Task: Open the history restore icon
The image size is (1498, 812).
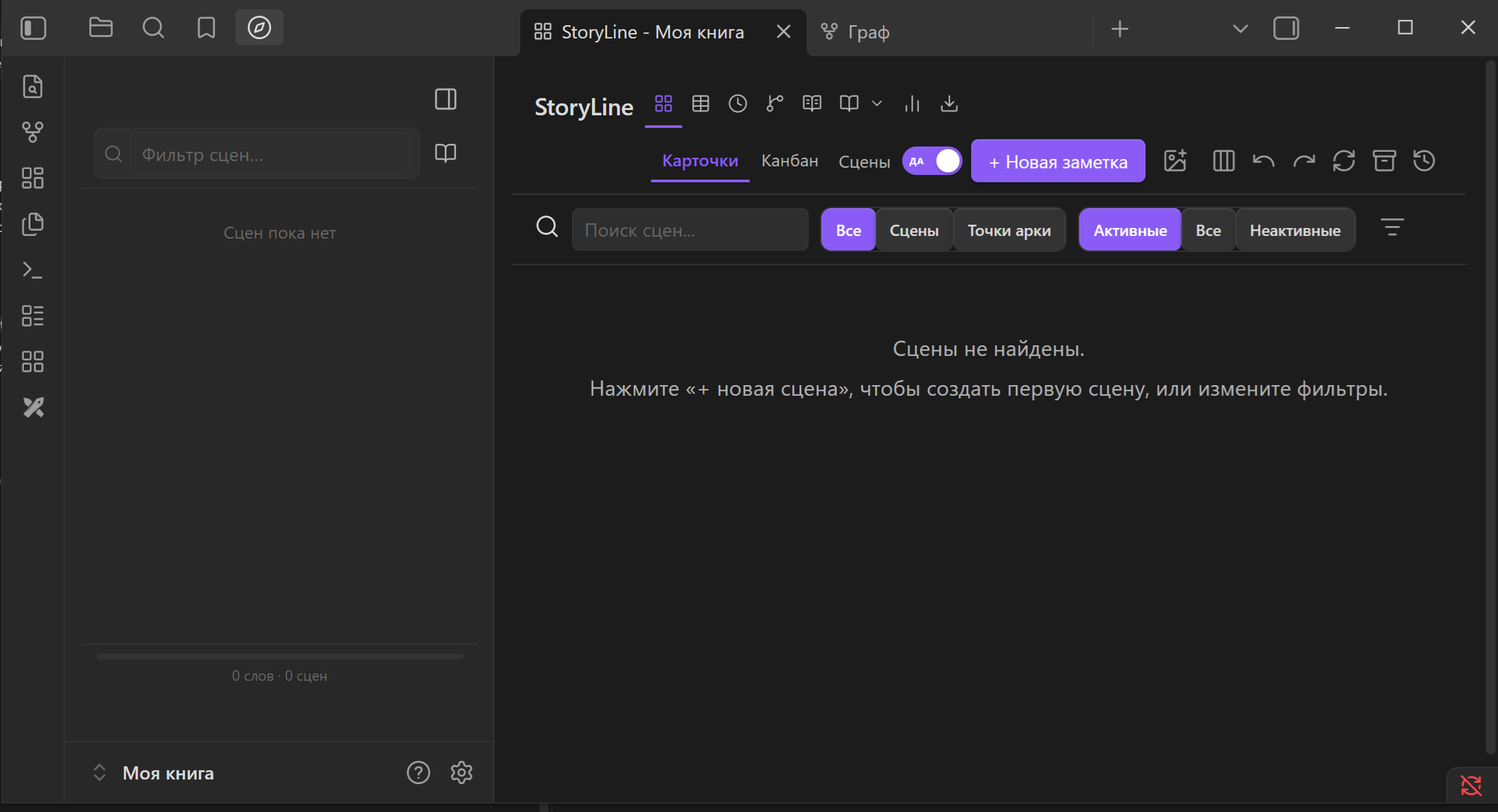Action: click(1424, 161)
